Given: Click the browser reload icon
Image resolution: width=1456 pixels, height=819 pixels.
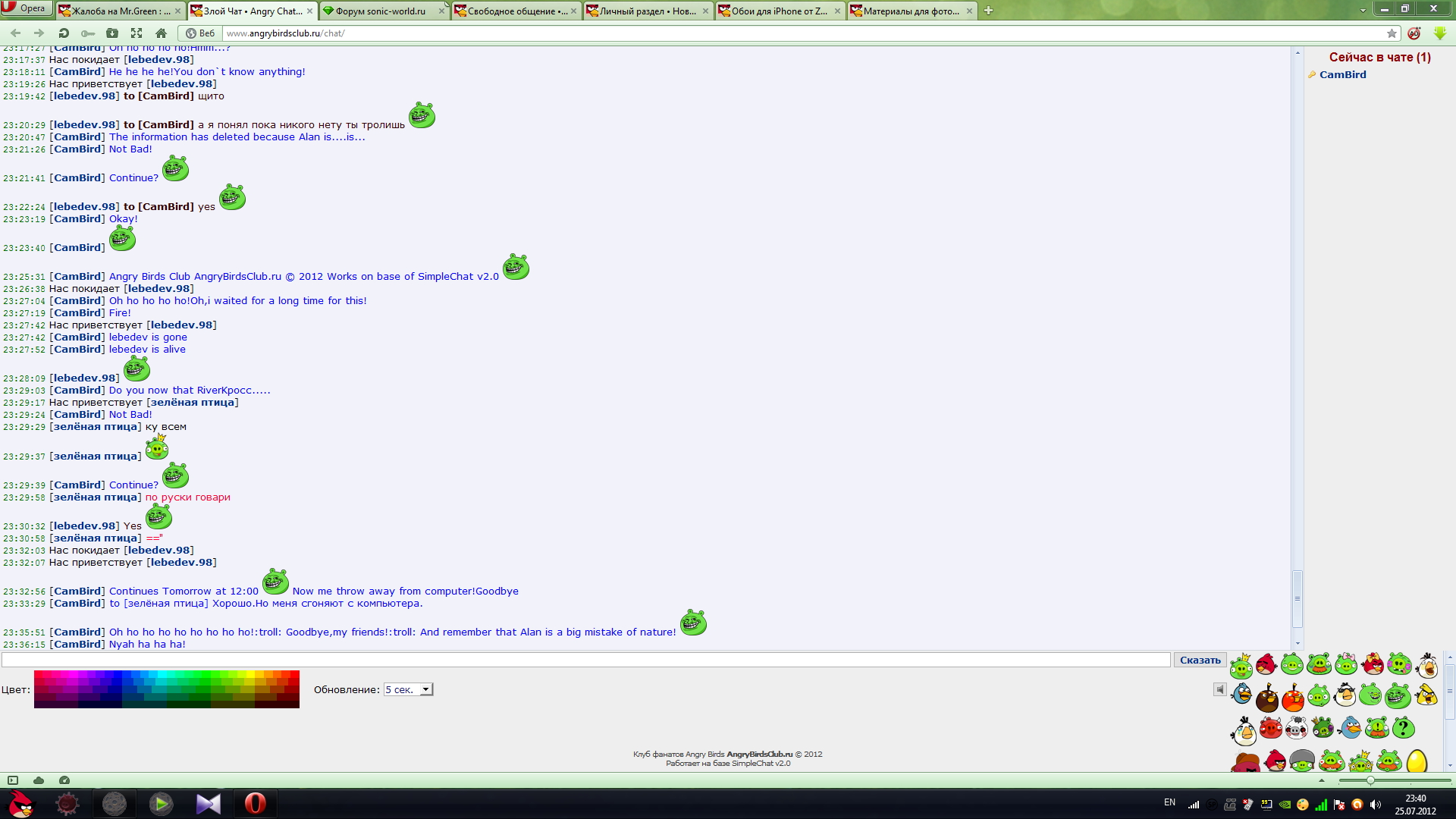Looking at the screenshot, I should tap(64, 33).
